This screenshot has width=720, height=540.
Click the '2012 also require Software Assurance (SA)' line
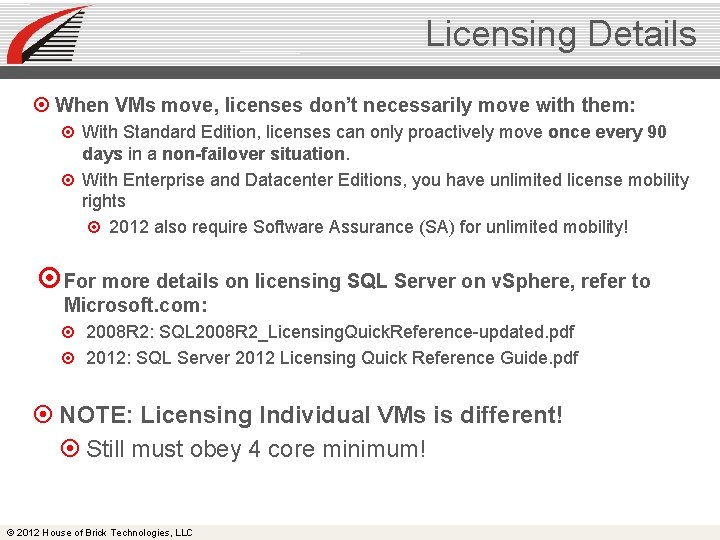[x=368, y=227]
